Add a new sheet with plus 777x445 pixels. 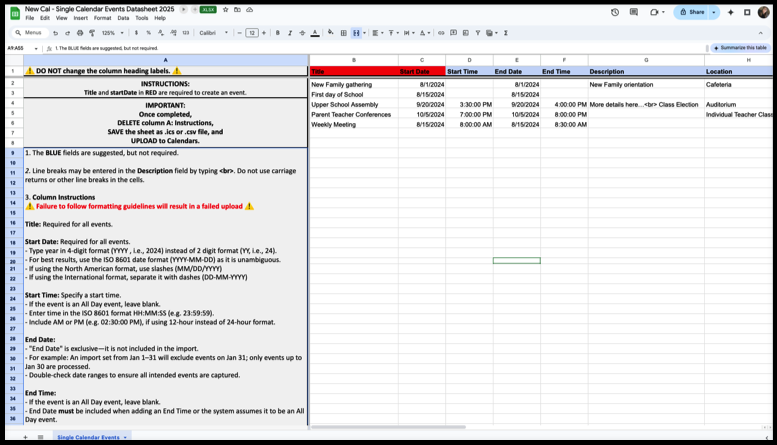[25, 437]
